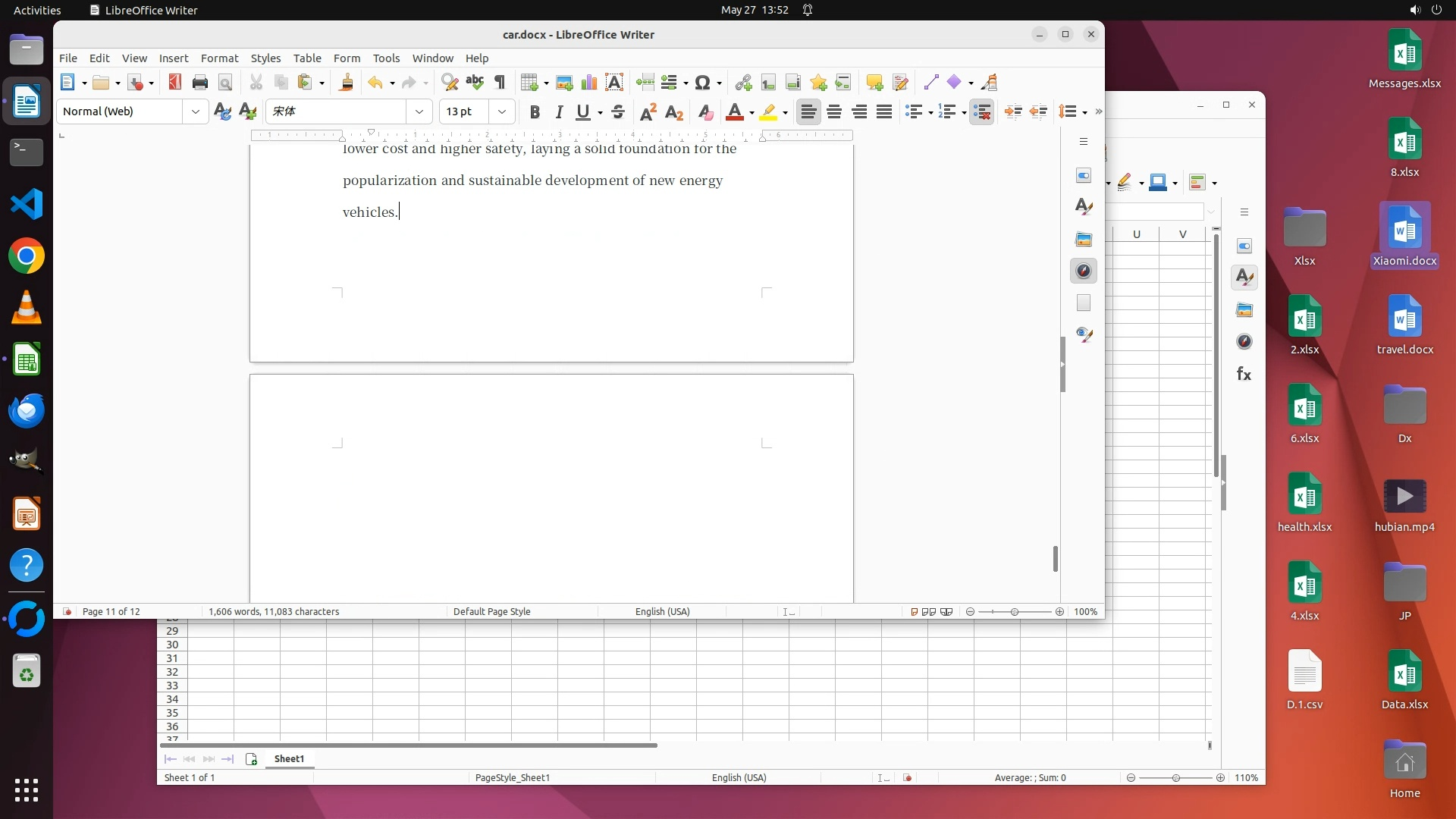
Task: Toggle formatting marks pilcrow icon
Action: [x=500, y=83]
